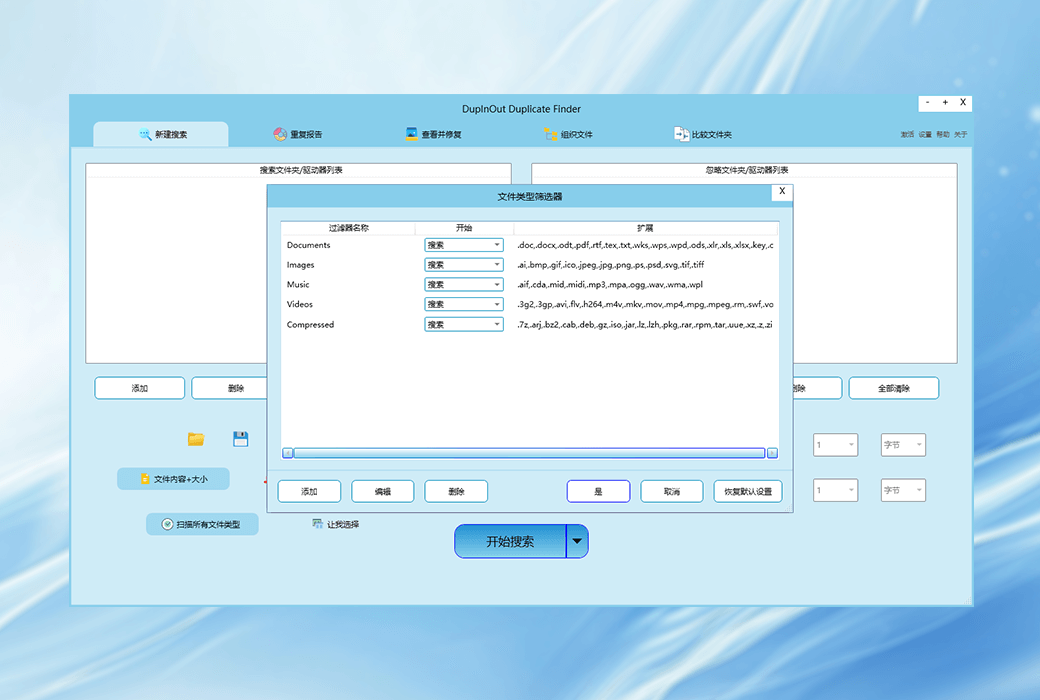
Task: Select the Music filter row name
Action: [298, 285]
